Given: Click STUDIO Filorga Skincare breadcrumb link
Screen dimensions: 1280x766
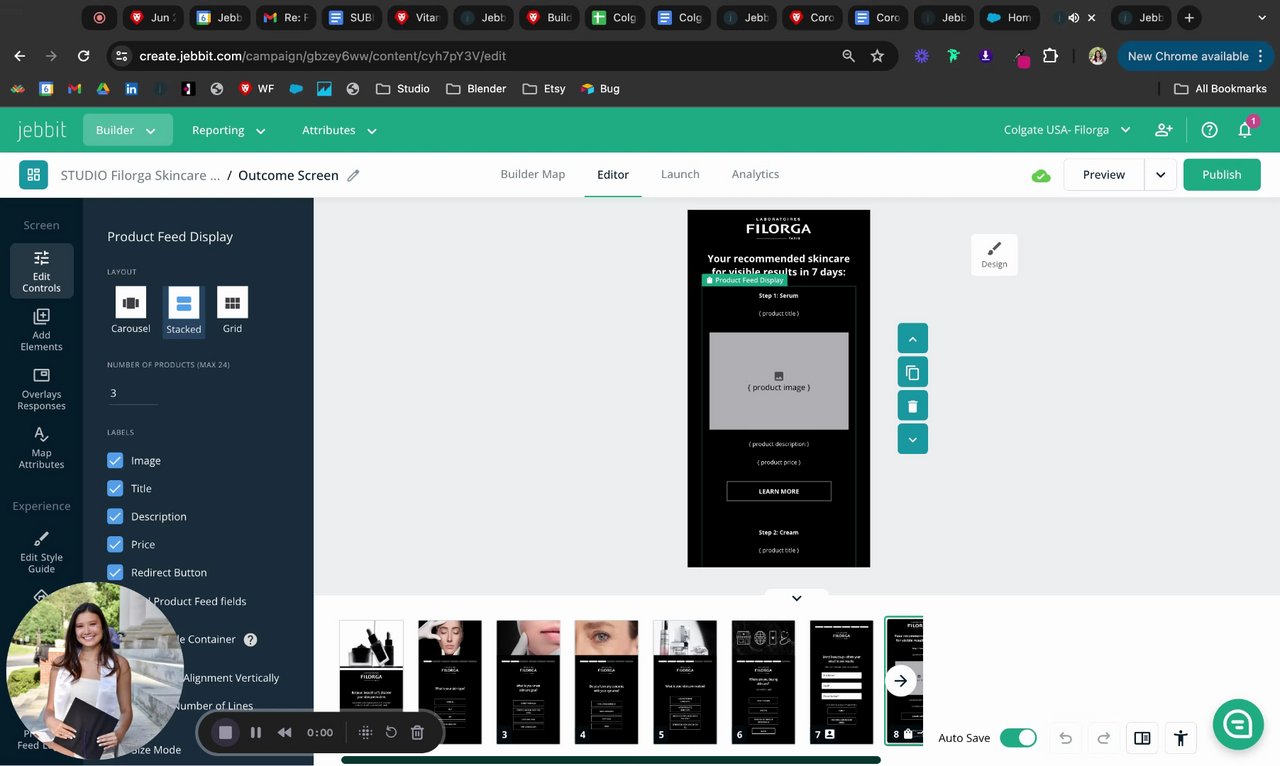Looking at the screenshot, I should 140,175.
